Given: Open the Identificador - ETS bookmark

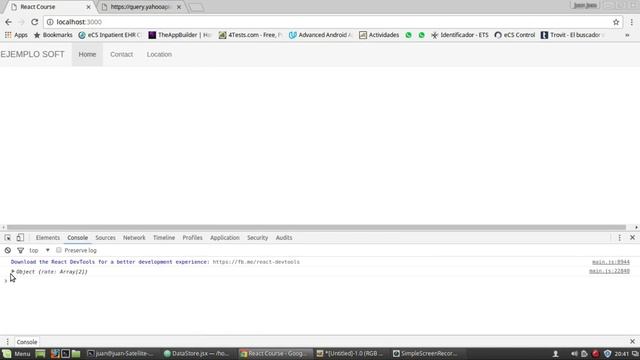Looking at the screenshot, I should point(460,35).
